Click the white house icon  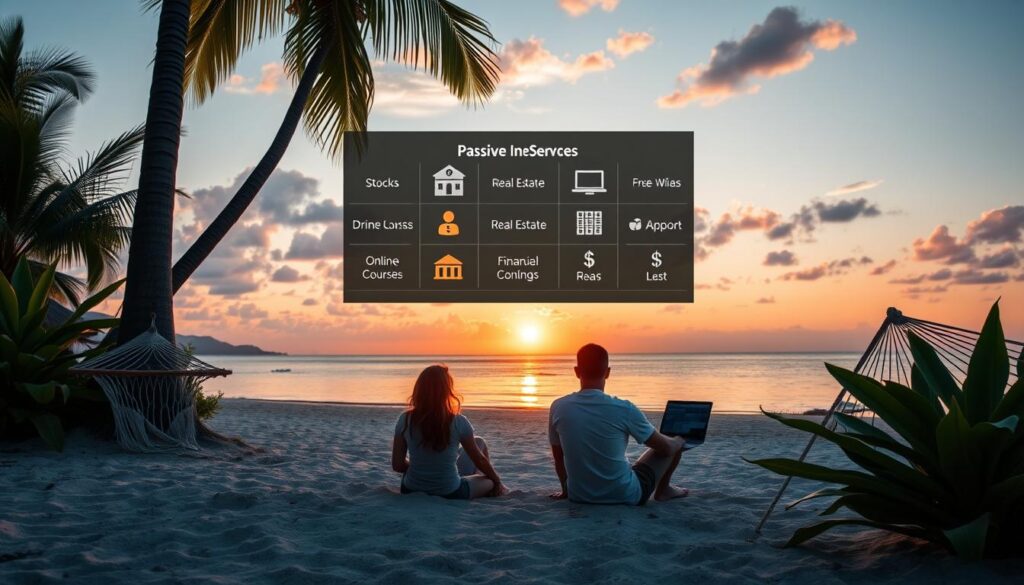tap(449, 182)
